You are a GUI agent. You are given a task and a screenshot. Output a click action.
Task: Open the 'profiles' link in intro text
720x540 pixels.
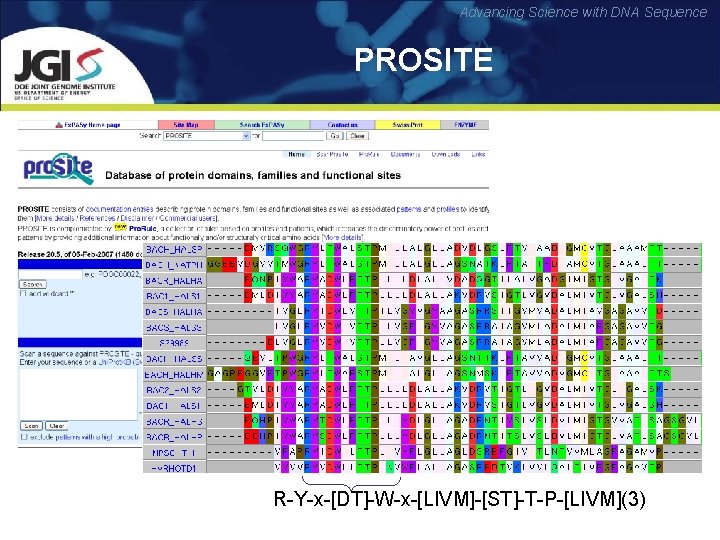(447, 209)
